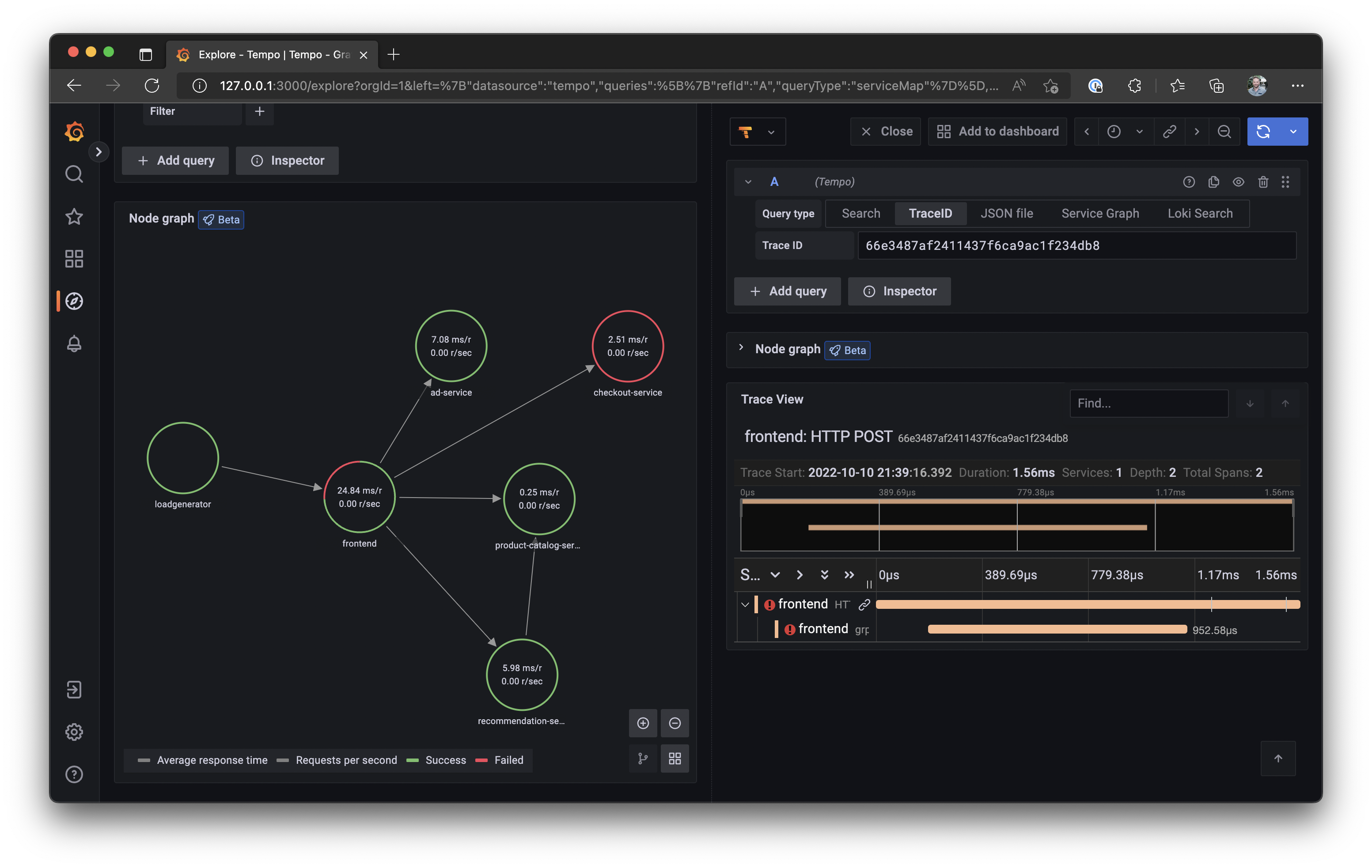Click Add query button in left panel
Viewport: 1372px width, 868px height.
(176, 160)
